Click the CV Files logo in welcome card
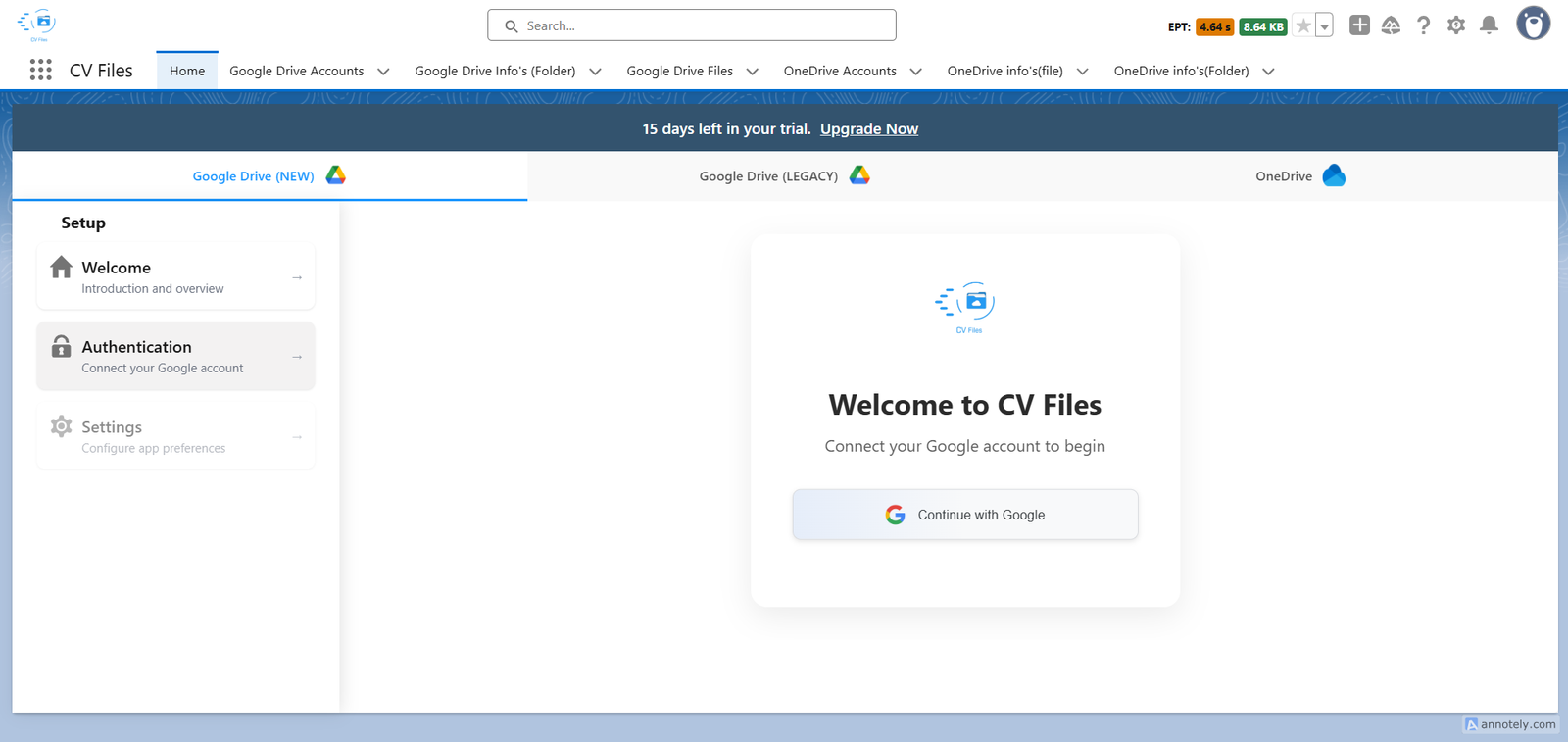The height and width of the screenshot is (742, 1568). click(965, 308)
